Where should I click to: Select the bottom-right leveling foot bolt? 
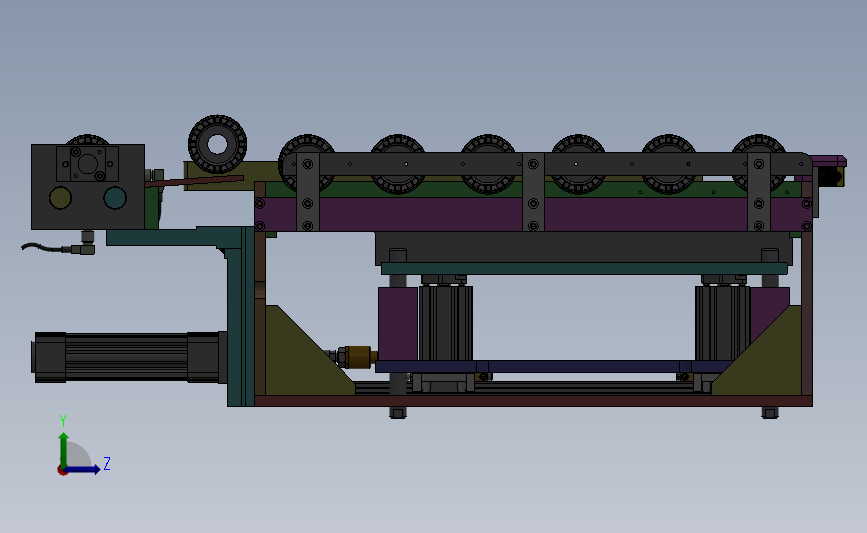(x=770, y=412)
